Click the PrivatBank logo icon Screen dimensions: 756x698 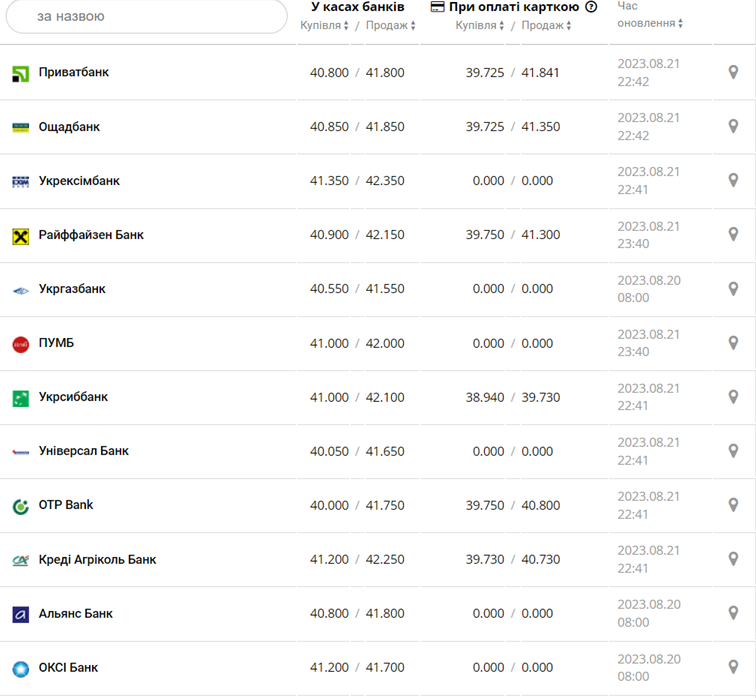(x=20, y=74)
